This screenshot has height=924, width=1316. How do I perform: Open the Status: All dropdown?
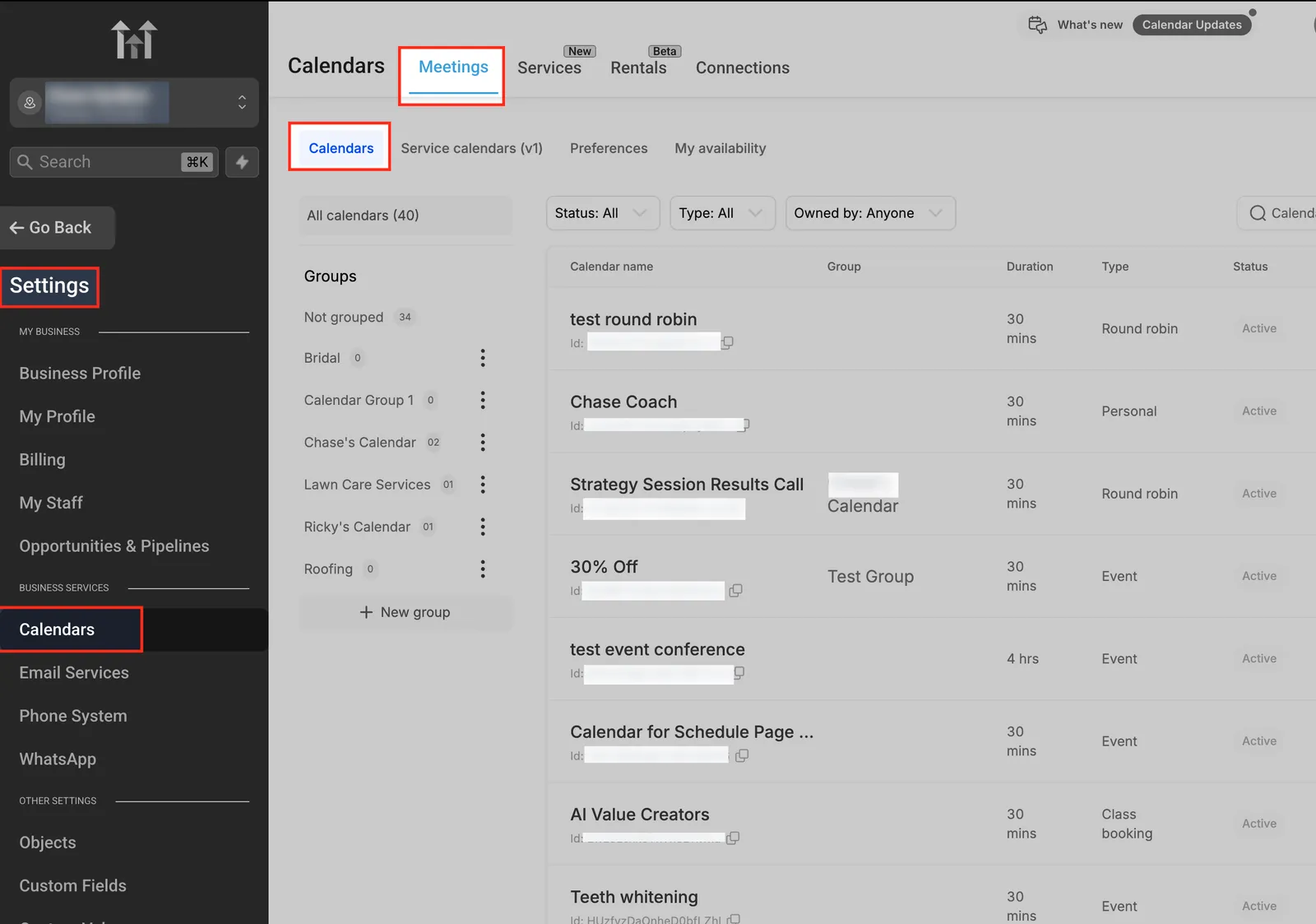[603, 213]
